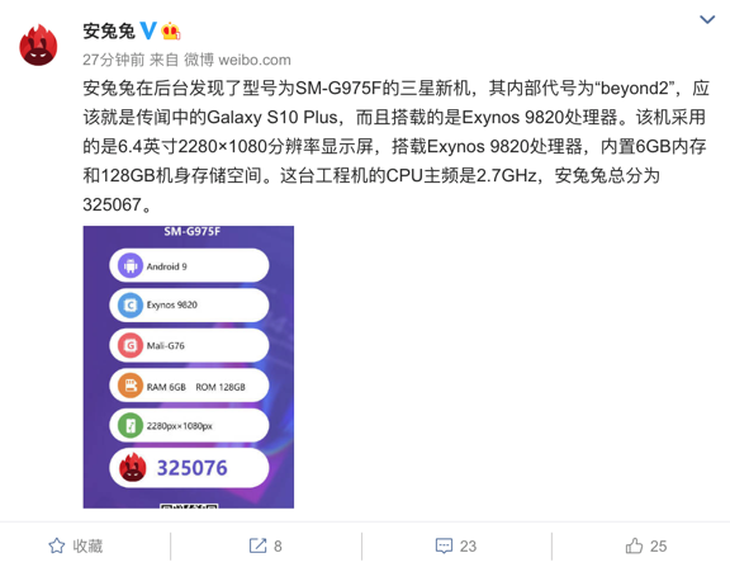Click the repost count 8
Screen dimensions: 730x567
(x=277, y=546)
